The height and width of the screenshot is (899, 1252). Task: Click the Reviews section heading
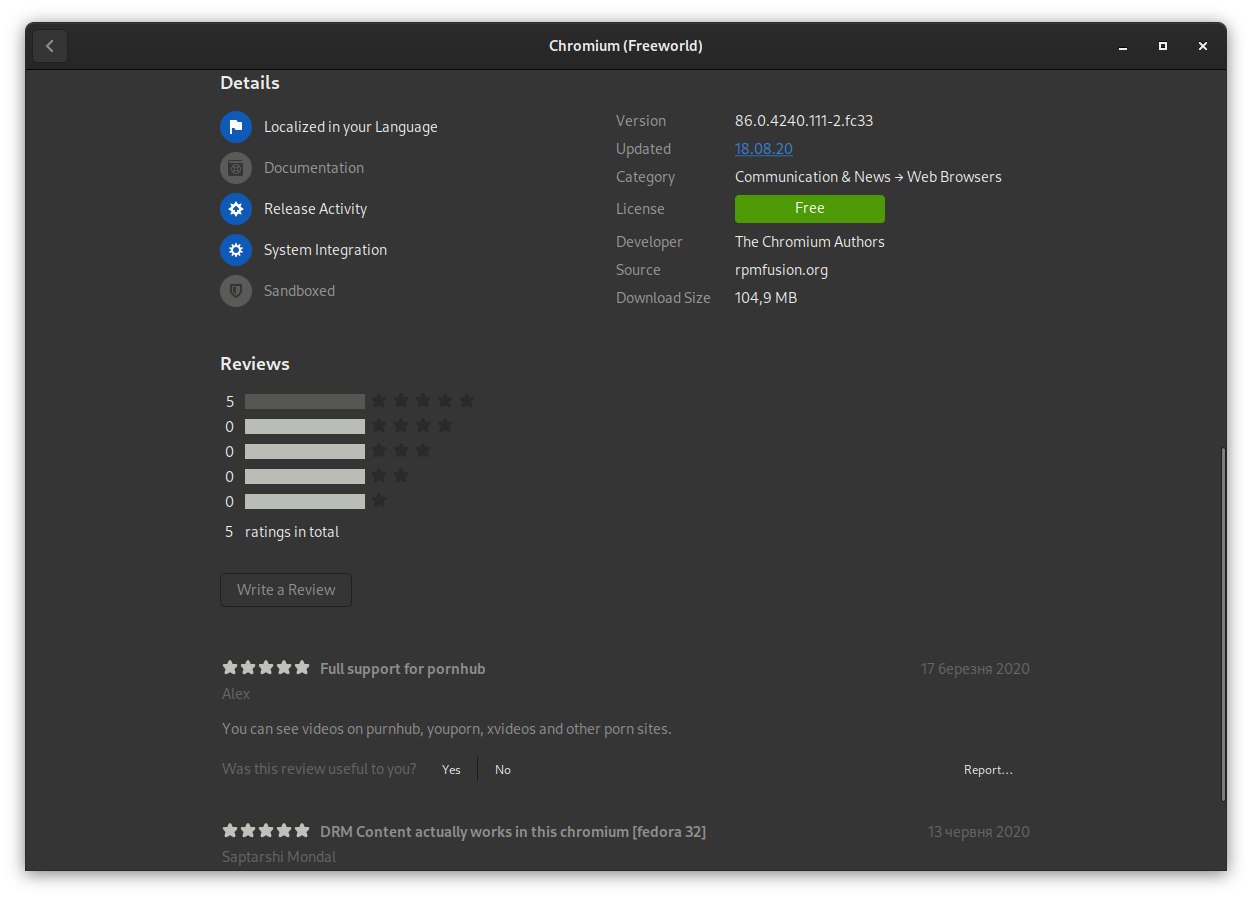[255, 364]
